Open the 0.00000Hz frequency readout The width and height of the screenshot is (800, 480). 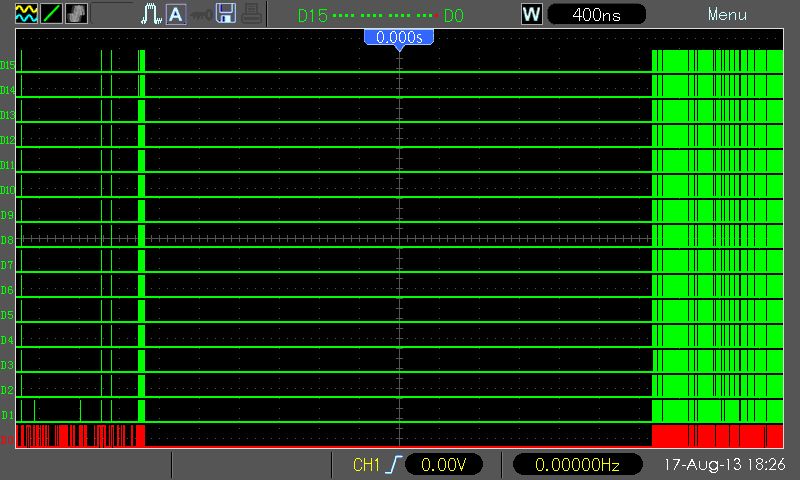click(577, 465)
